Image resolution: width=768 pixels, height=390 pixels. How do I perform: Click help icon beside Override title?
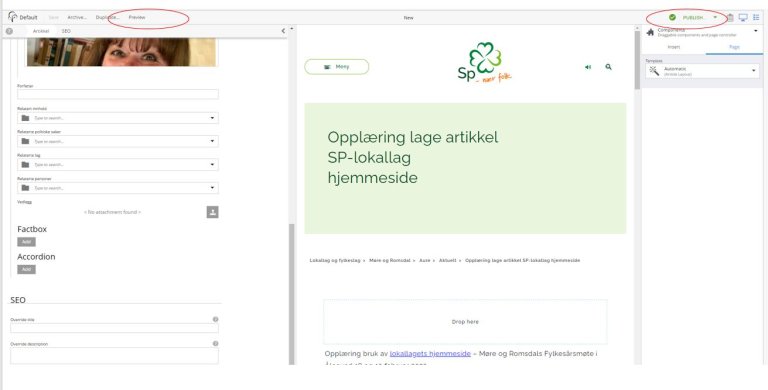coord(215,319)
